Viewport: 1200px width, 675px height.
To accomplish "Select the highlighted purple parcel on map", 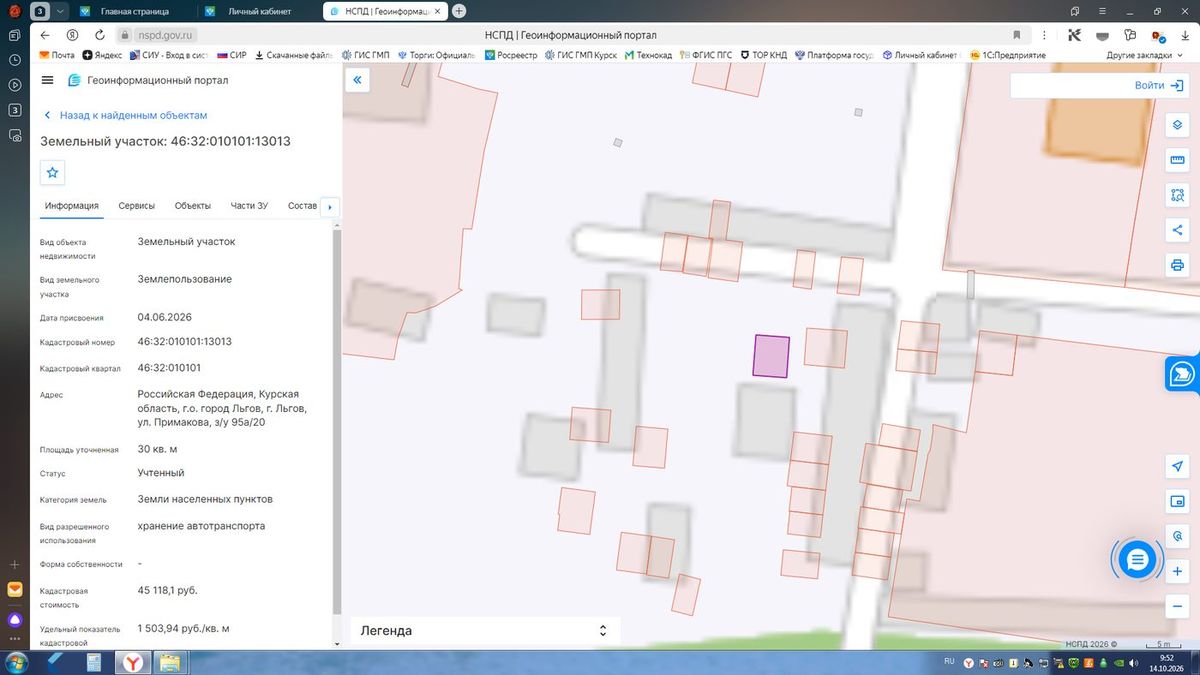I will click(x=771, y=356).
